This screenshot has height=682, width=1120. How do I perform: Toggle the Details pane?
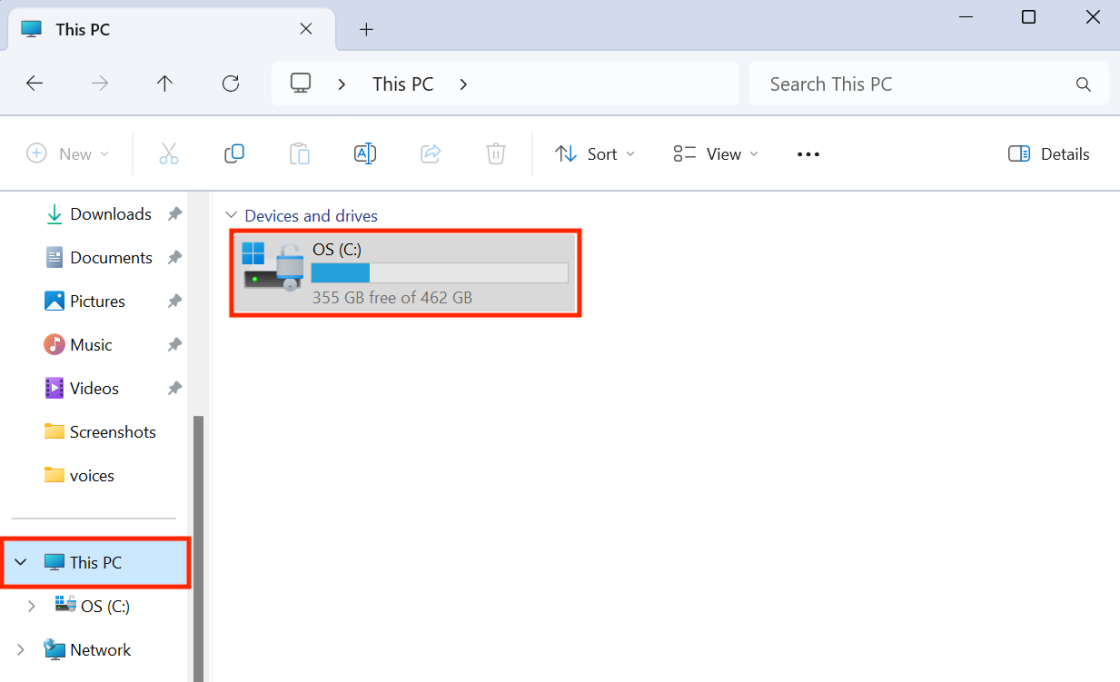pyautogui.click(x=1048, y=153)
